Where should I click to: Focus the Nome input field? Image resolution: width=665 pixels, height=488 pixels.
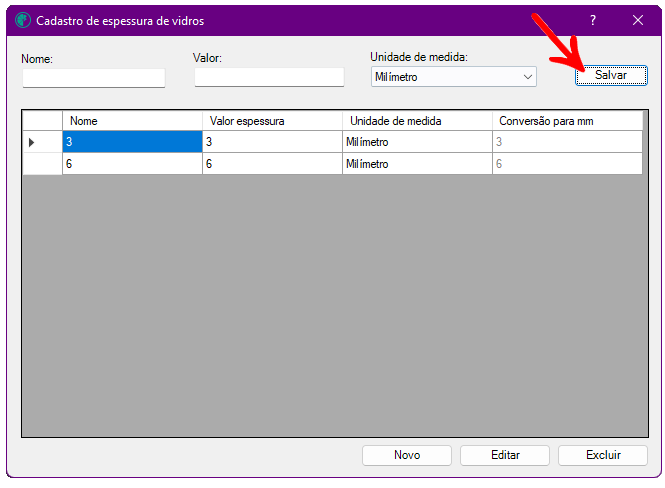pyautogui.click(x=94, y=78)
